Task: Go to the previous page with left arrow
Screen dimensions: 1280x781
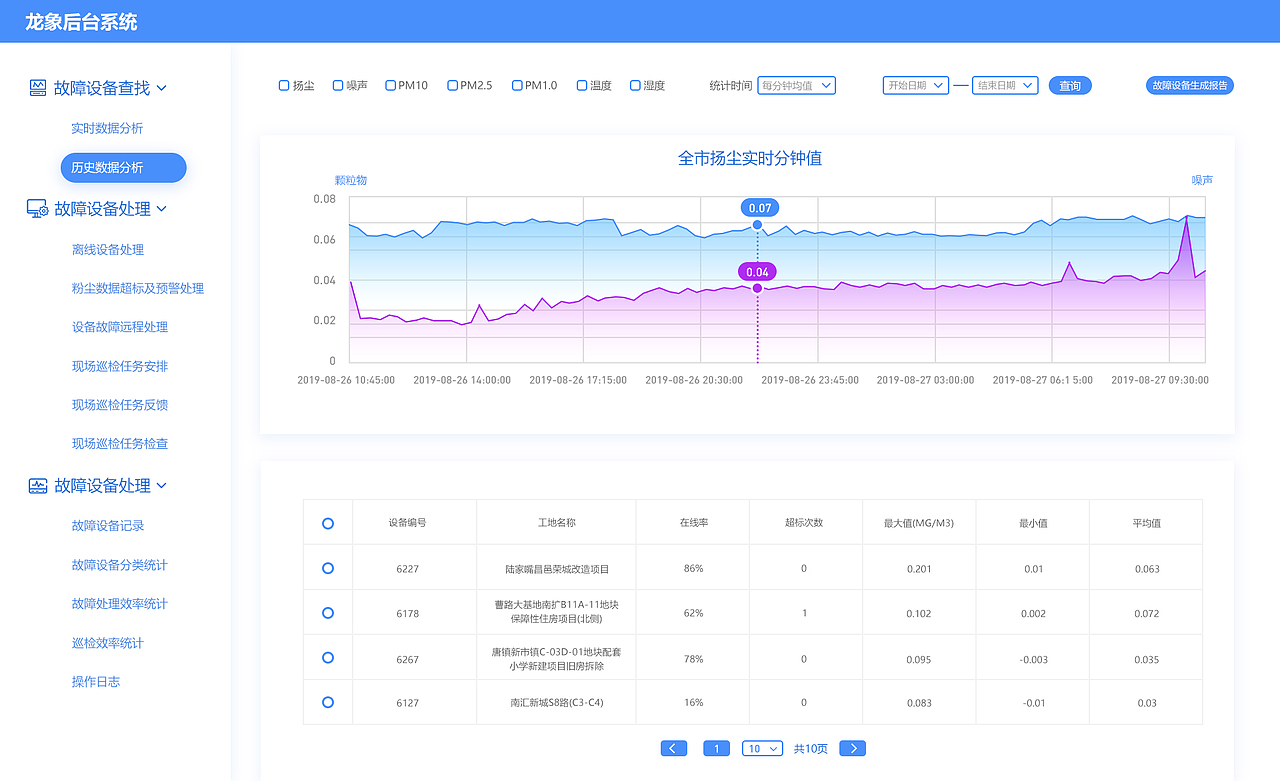Action: pyautogui.click(x=674, y=749)
